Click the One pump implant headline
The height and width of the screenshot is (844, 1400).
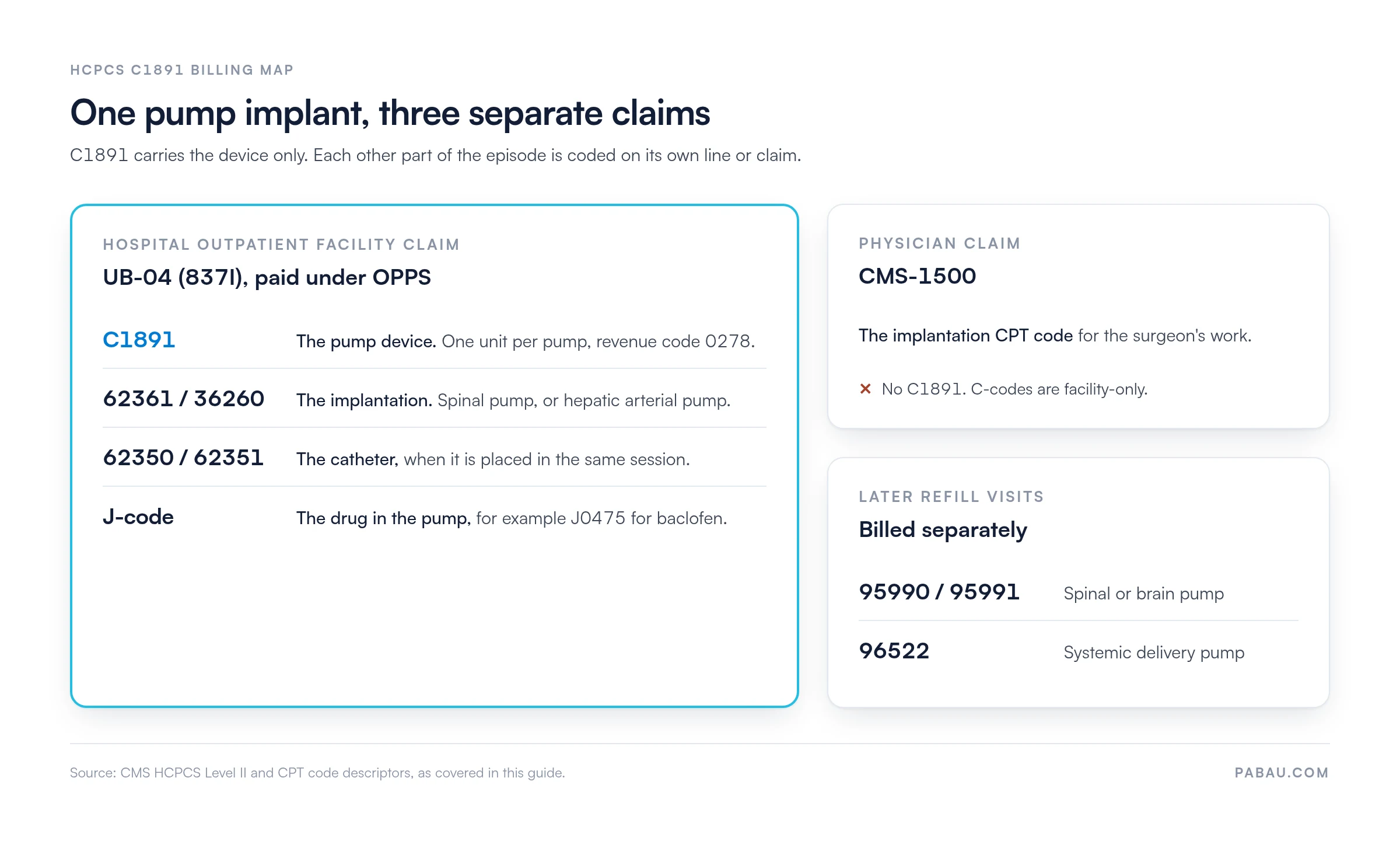point(390,113)
